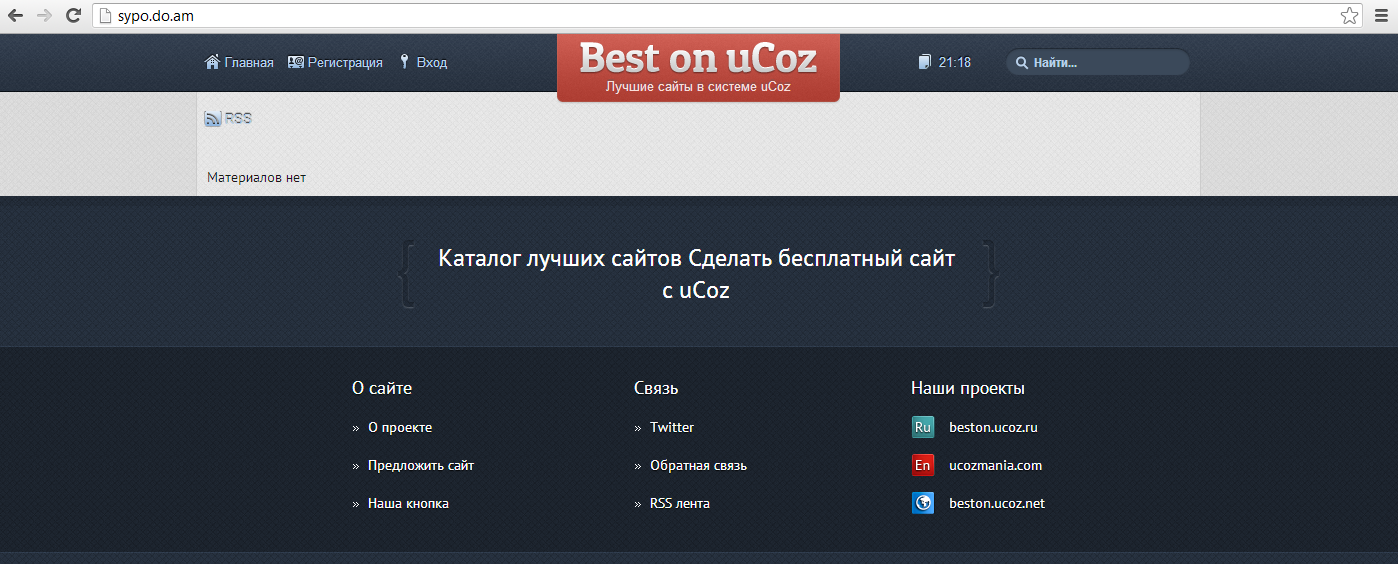Viewport: 1398px width, 564px height.
Task: Click the magnifier icon in search box
Action: [x=1022, y=63]
